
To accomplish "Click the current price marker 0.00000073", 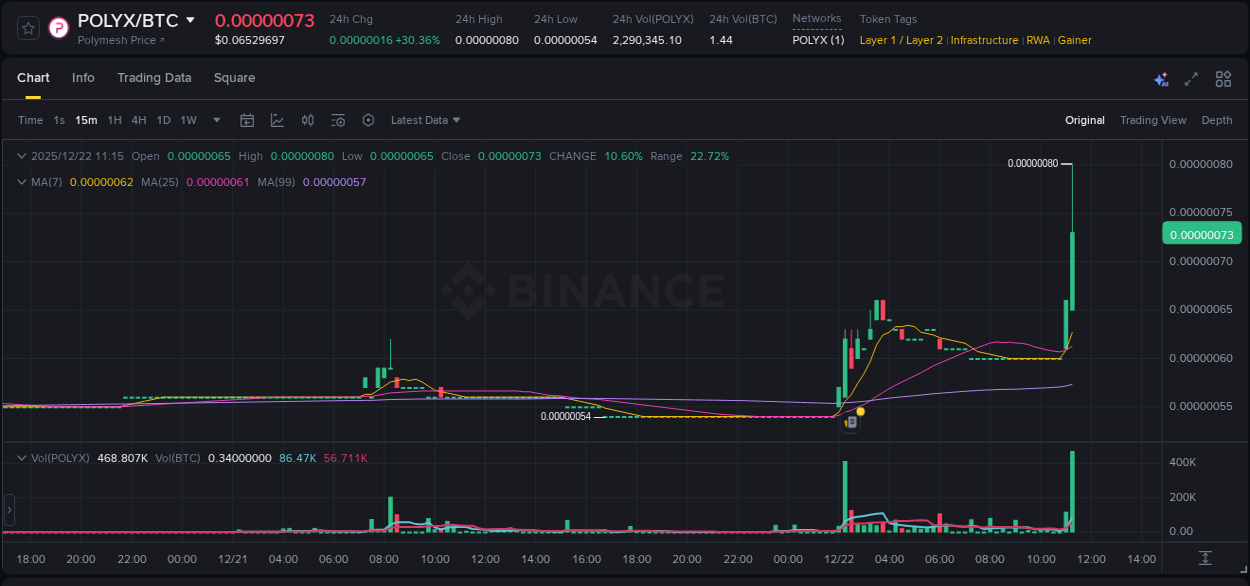I will click(x=1201, y=233).
